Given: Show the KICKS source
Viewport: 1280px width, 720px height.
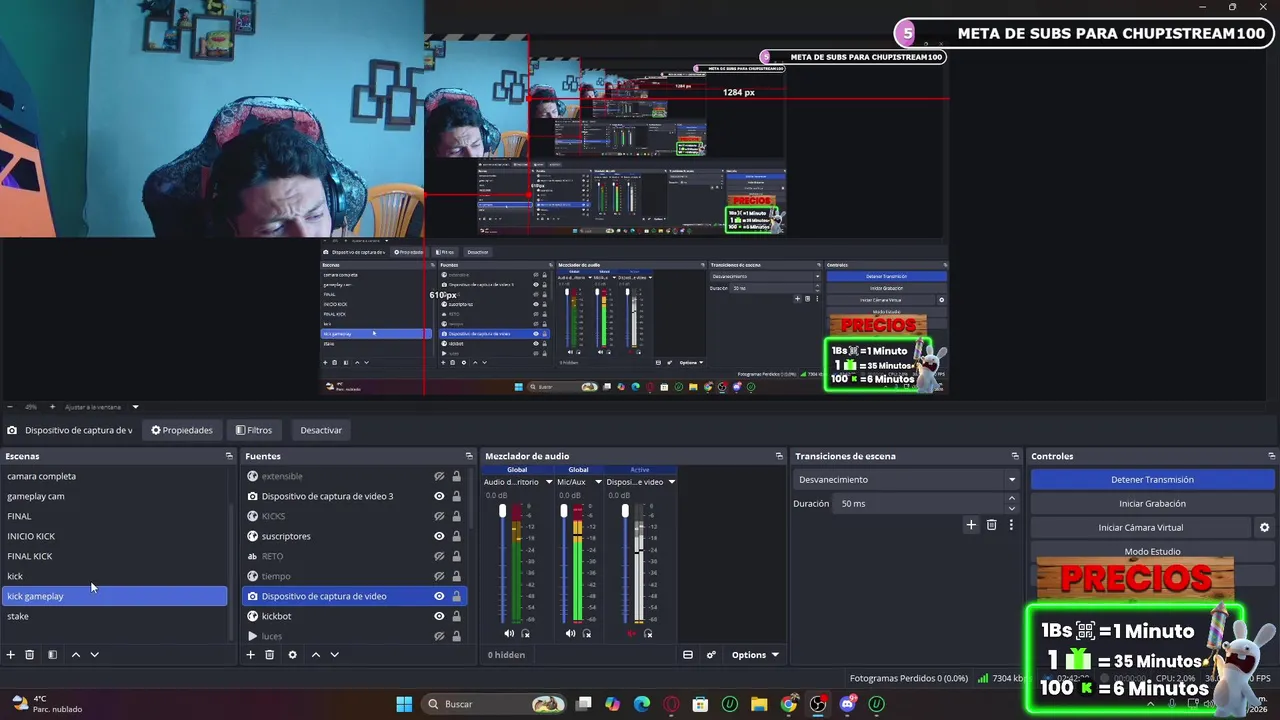Looking at the screenshot, I should (x=439, y=516).
